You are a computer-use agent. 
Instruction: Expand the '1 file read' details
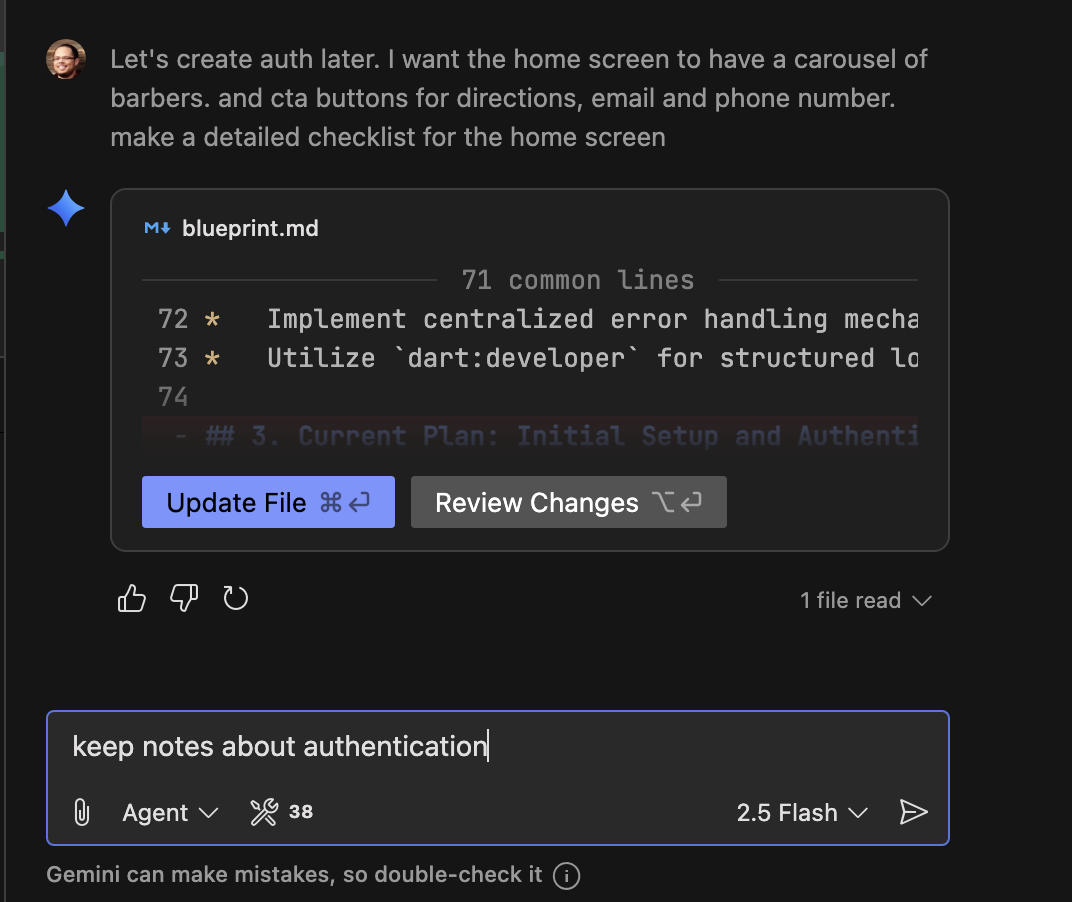click(865, 600)
